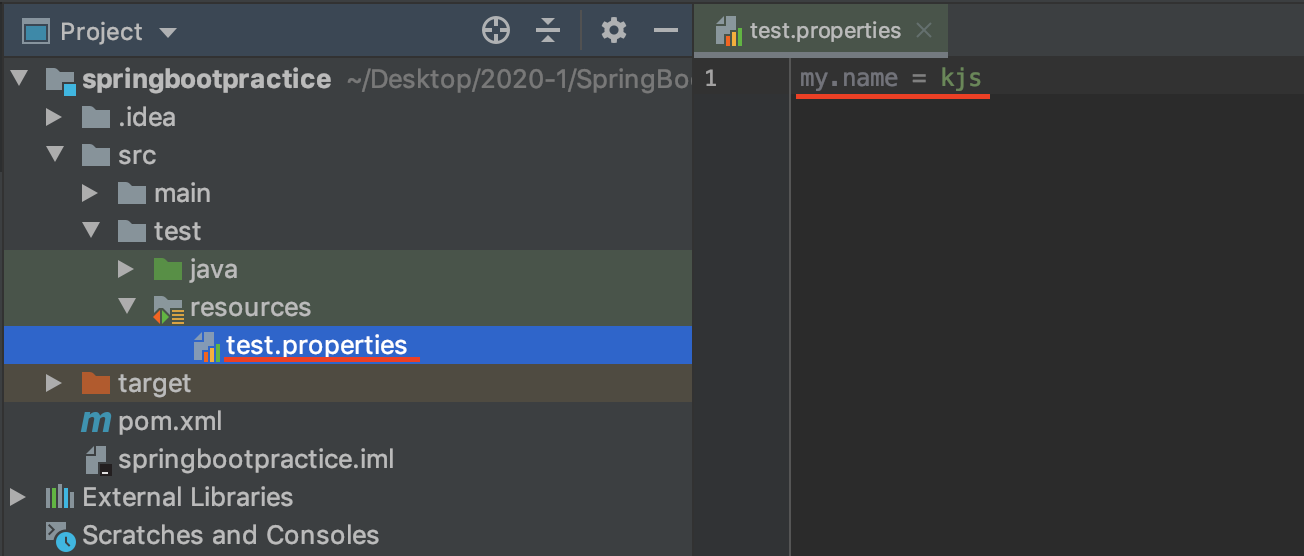The width and height of the screenshot is (1304, 556).
Task: Expand the .idea folder arrow
Action: pyautogui.click(x=54, y=117)
